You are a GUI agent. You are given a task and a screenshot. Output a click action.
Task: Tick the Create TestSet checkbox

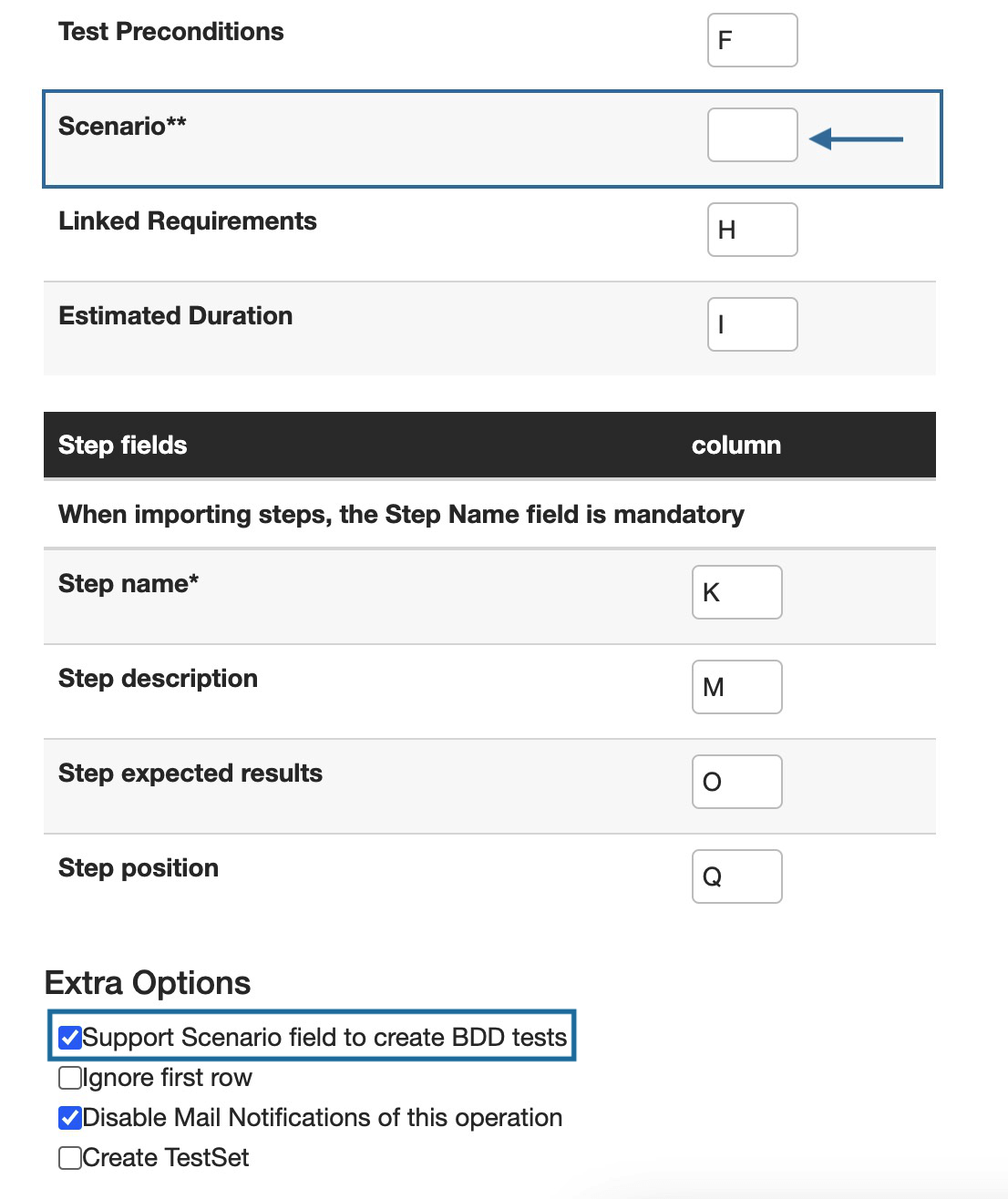pyautogui.click(x=70, y=1158)
